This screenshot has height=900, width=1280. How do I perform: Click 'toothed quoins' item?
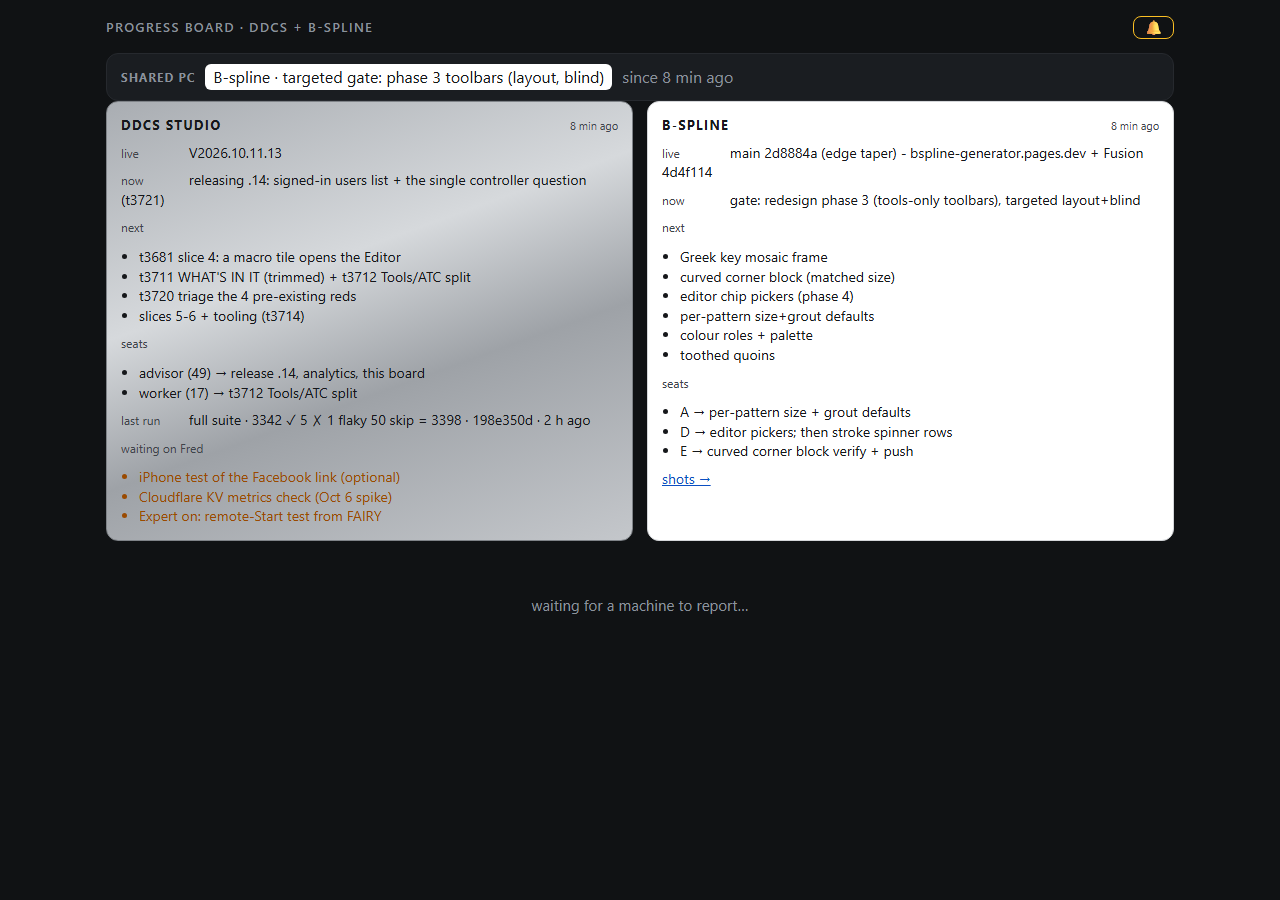click(x=727, y=355)
